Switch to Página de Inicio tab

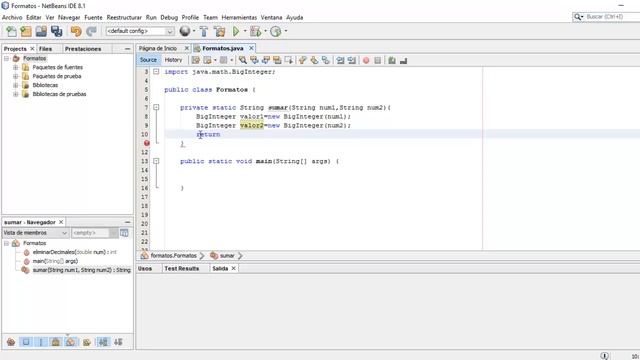pyautogui.click(x=158, y=48)
